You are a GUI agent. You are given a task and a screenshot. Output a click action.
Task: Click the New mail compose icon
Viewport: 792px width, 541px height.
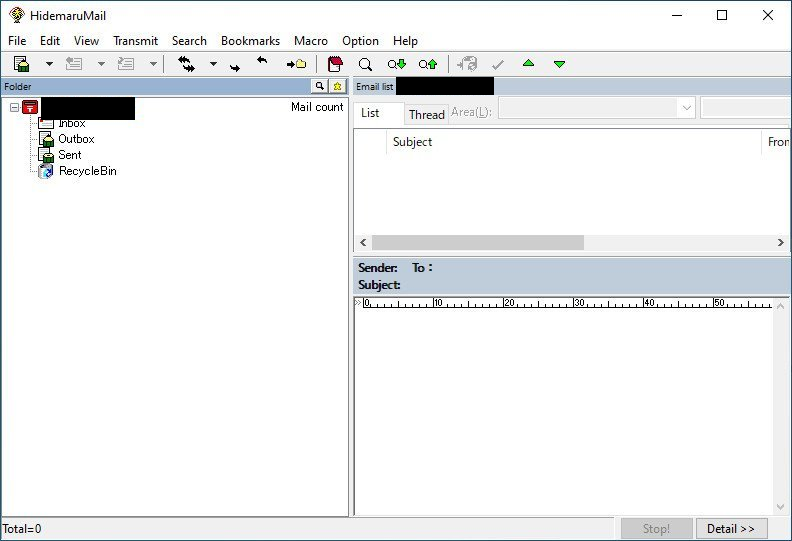21,64
